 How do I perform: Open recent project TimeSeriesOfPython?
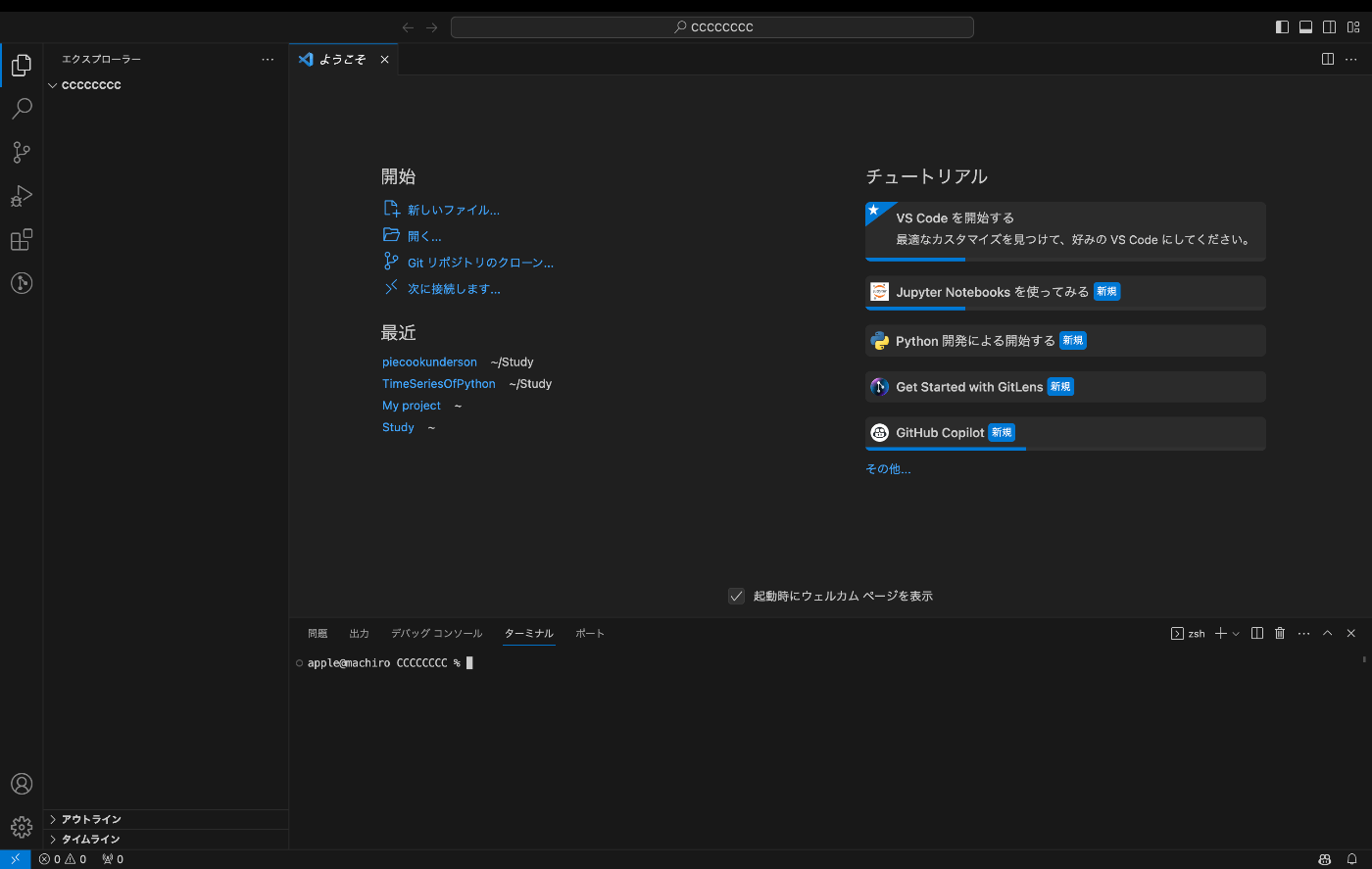coord(439,384)
